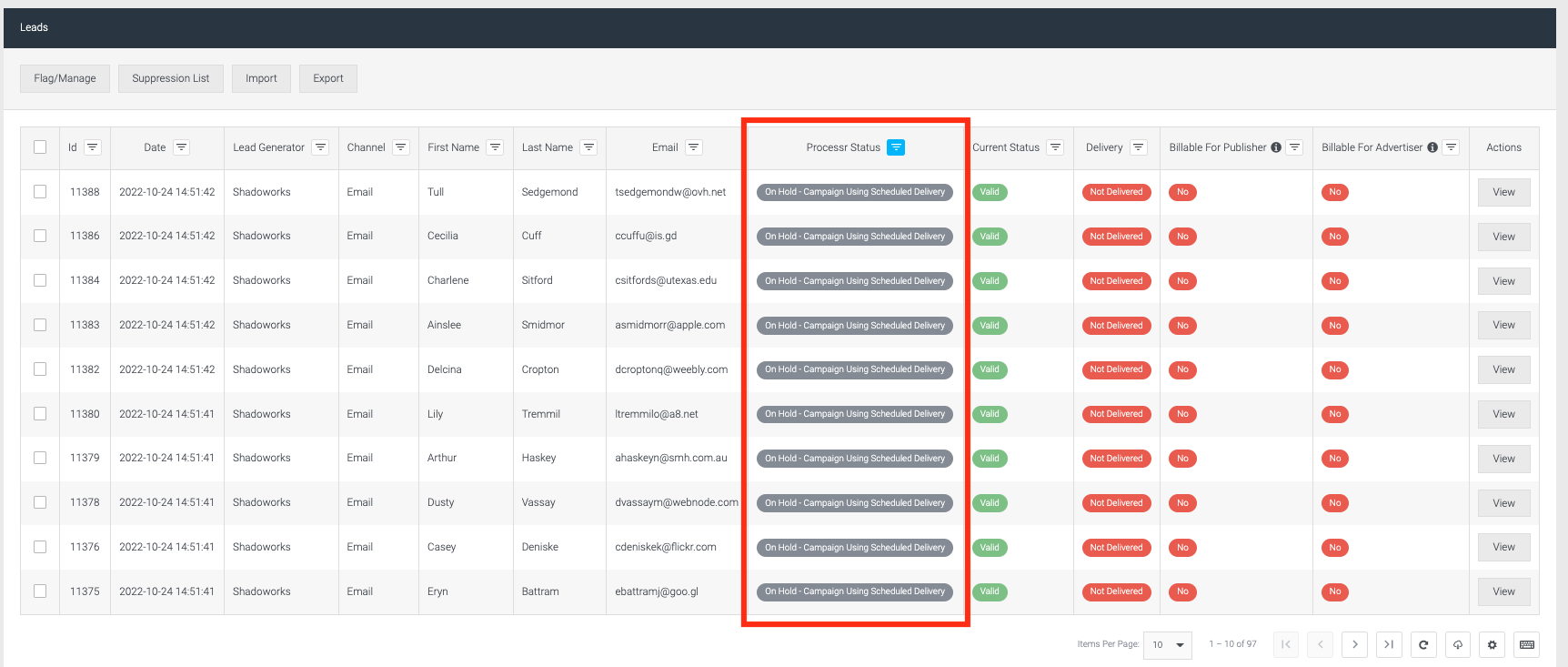Viewport: 1568px width, 667px height.
Task: Click email tsedgemondw@ovh.net
Action: [670, 192]
